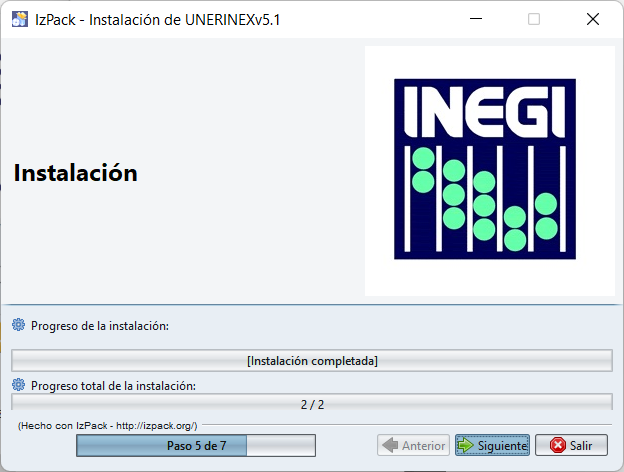Screen dimensions: 624x472
Task: Click the IzPack installer icon in title bar
Action: coord(20,19)
